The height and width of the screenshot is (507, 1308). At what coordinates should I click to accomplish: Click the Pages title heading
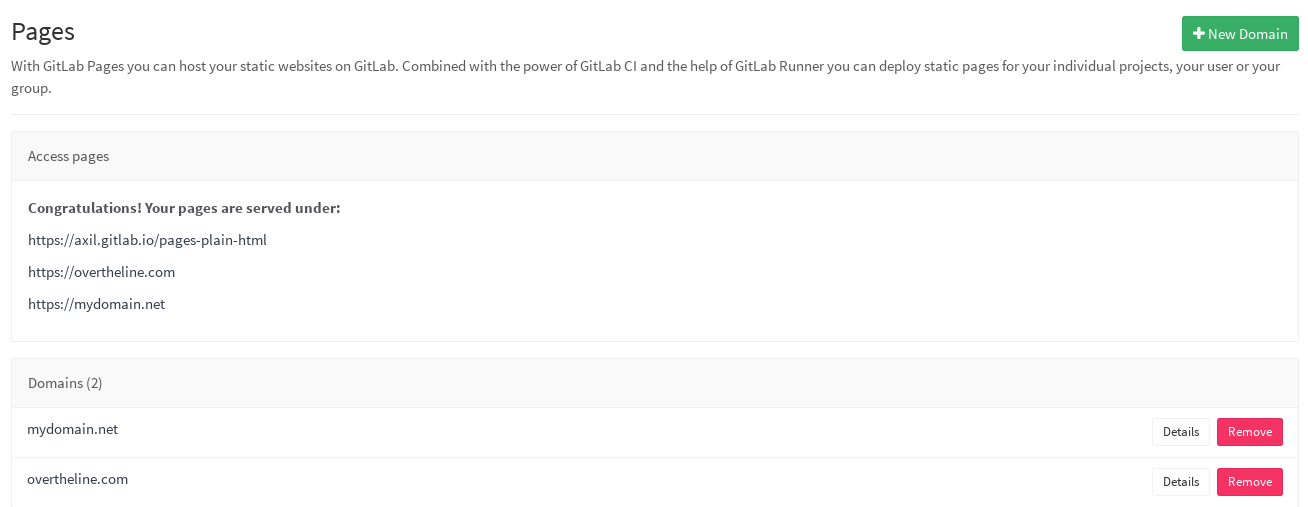[x=43, y=31]
